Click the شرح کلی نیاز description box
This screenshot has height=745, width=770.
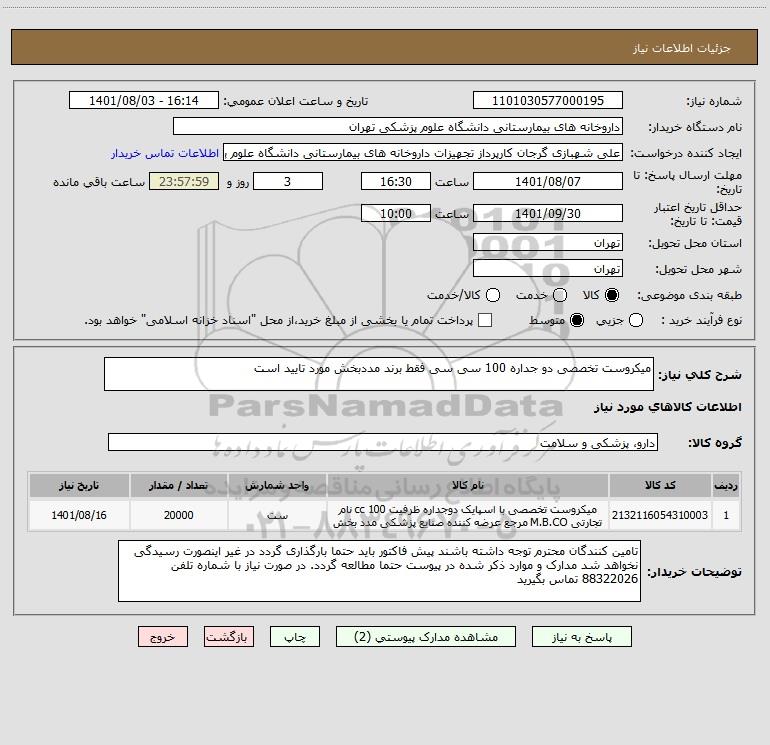[x=379, y=374]
